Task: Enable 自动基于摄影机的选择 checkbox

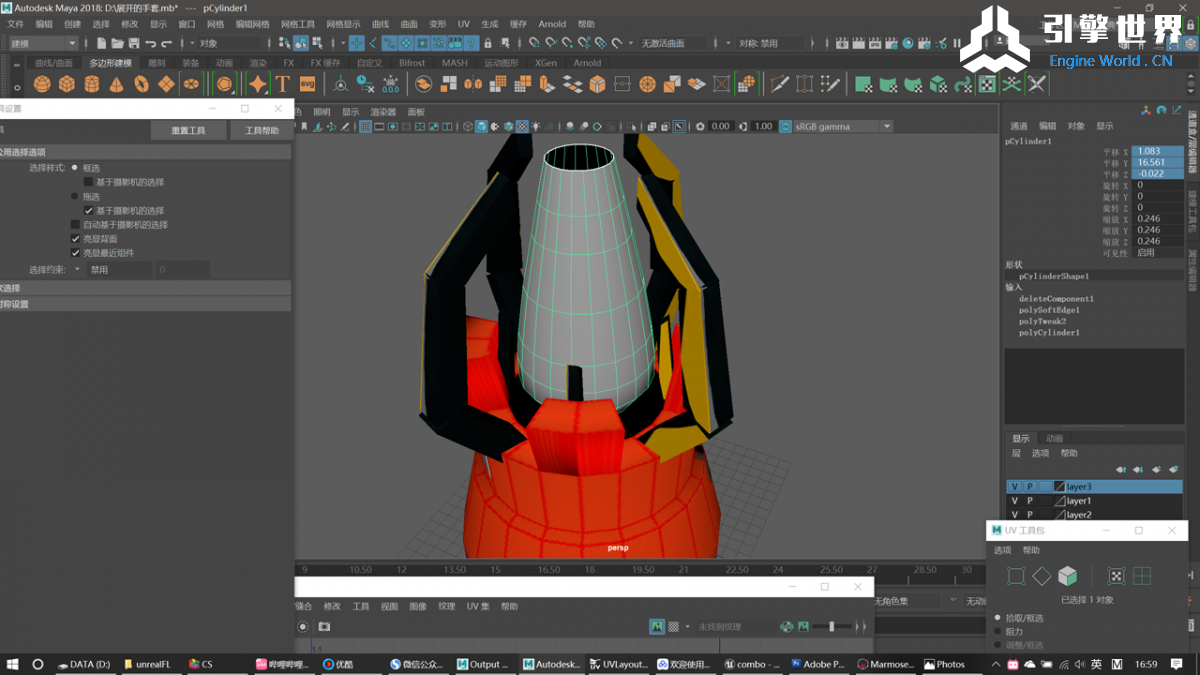Action: [x=75, y=225]
